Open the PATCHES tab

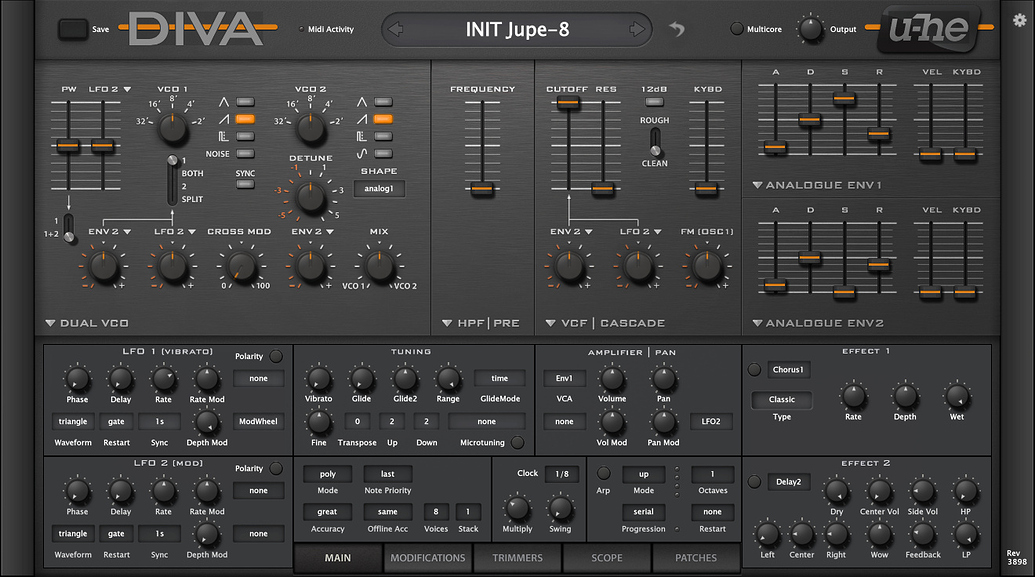coord(696,558)
